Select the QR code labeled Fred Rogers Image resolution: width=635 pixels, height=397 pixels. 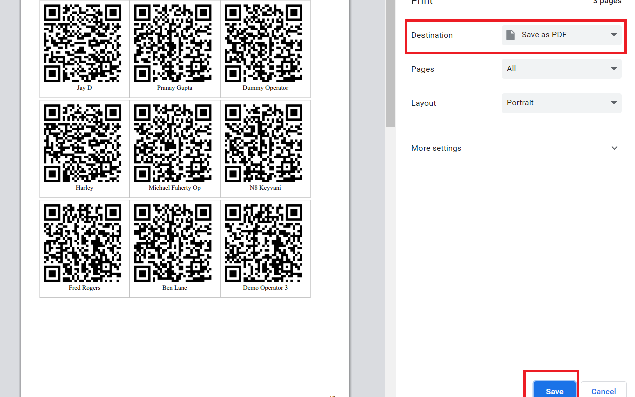tap(82, 243)
